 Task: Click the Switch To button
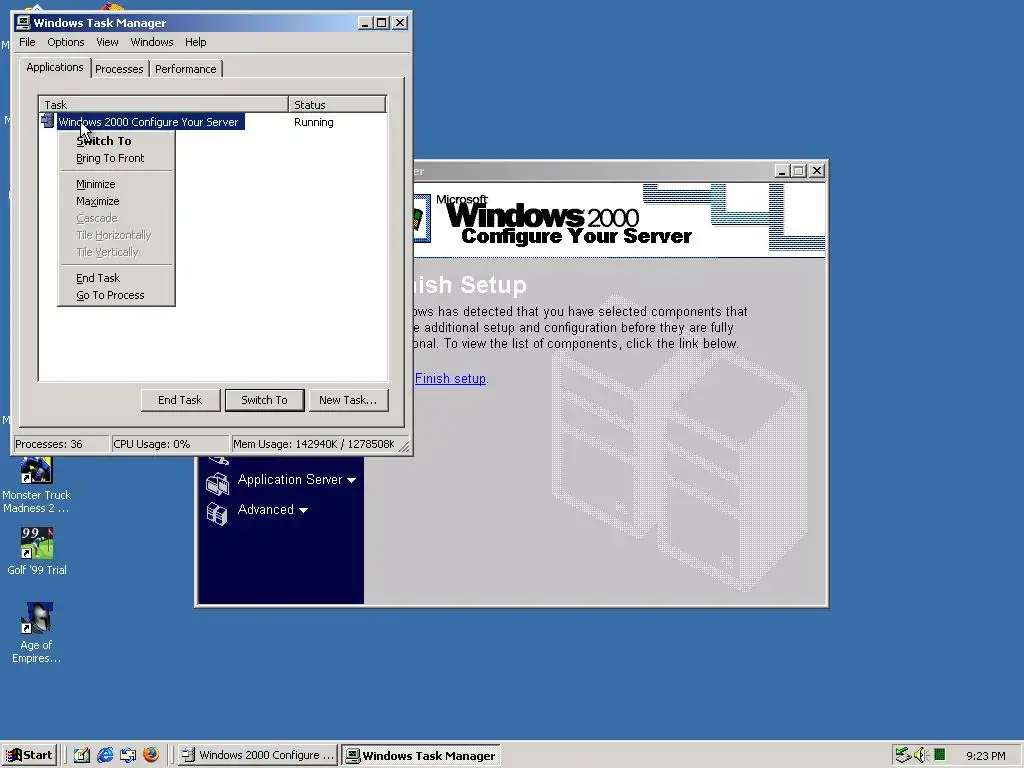pos(264,400)
